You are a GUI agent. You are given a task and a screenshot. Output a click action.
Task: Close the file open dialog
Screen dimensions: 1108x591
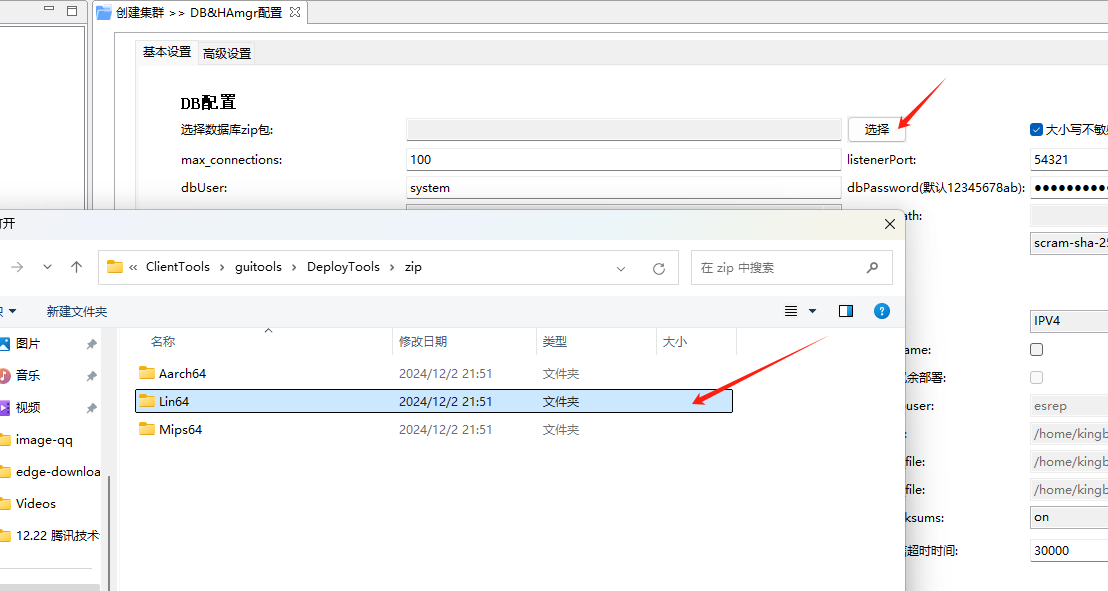tap(889, 225)
